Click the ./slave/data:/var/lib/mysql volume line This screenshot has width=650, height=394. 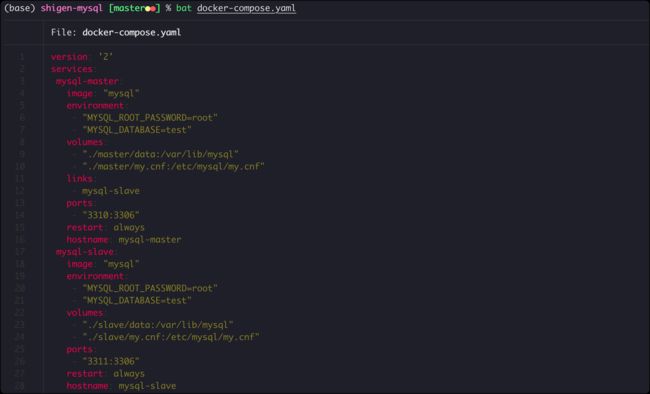coord(158,325)
